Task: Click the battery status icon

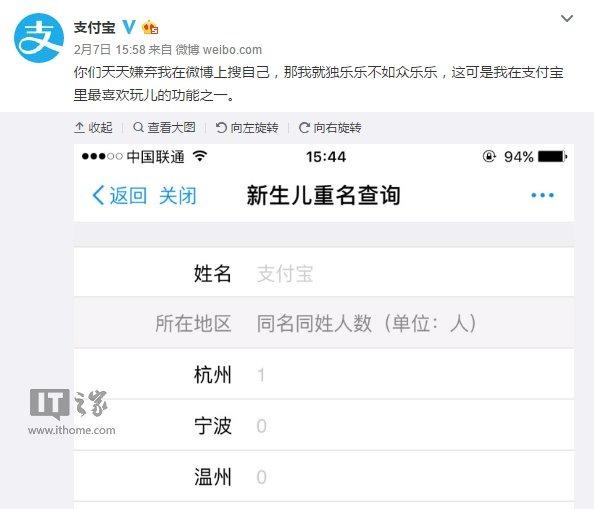Action: click(552, 156)
